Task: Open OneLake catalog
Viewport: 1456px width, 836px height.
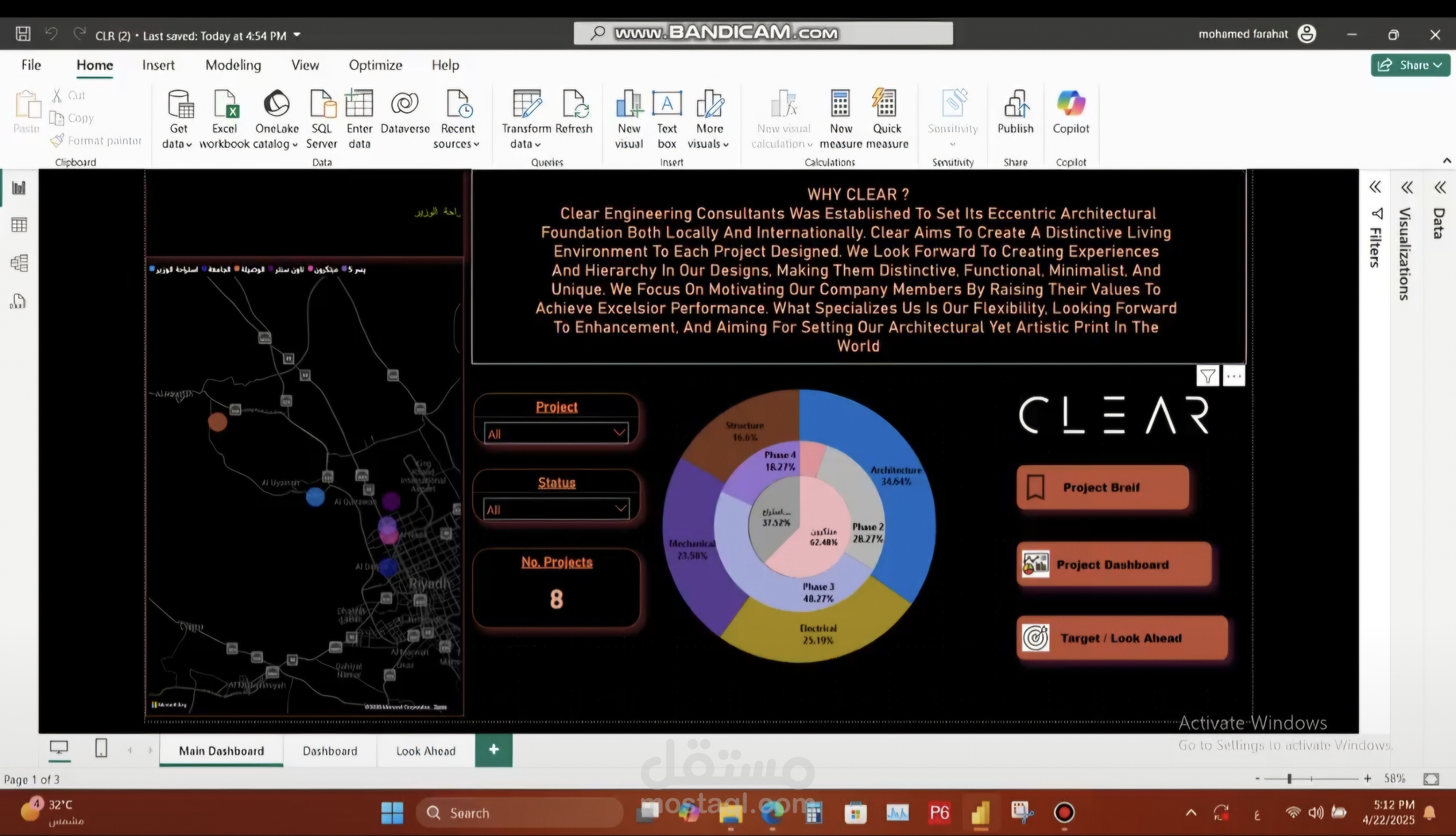Action: pos(277,119)
